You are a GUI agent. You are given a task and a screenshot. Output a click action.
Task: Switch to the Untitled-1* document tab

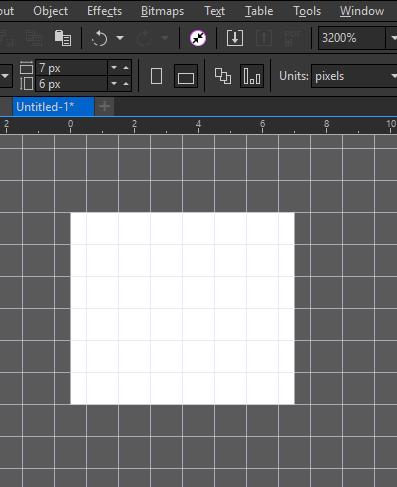53,107
